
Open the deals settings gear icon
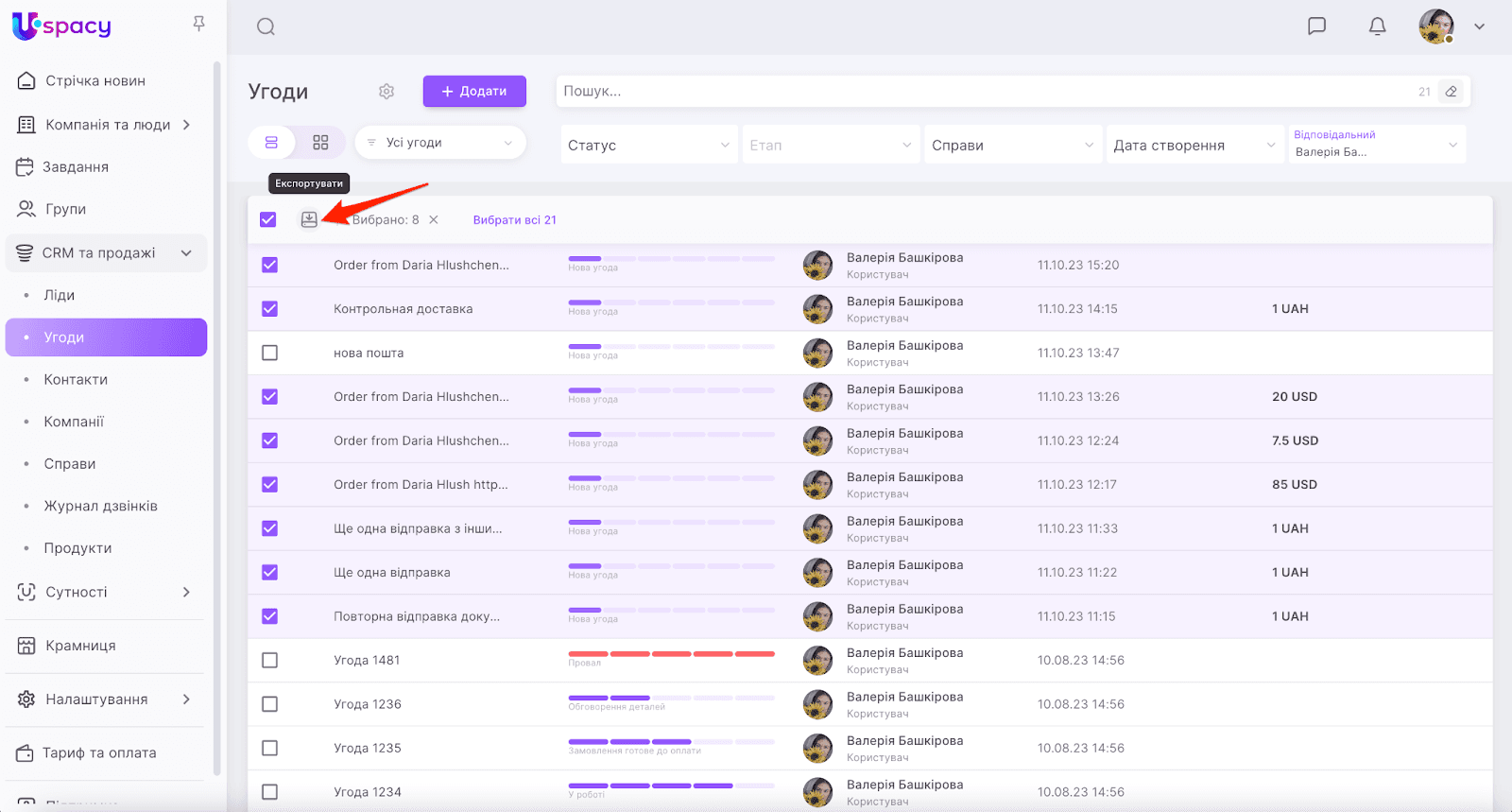click(387, 92)
